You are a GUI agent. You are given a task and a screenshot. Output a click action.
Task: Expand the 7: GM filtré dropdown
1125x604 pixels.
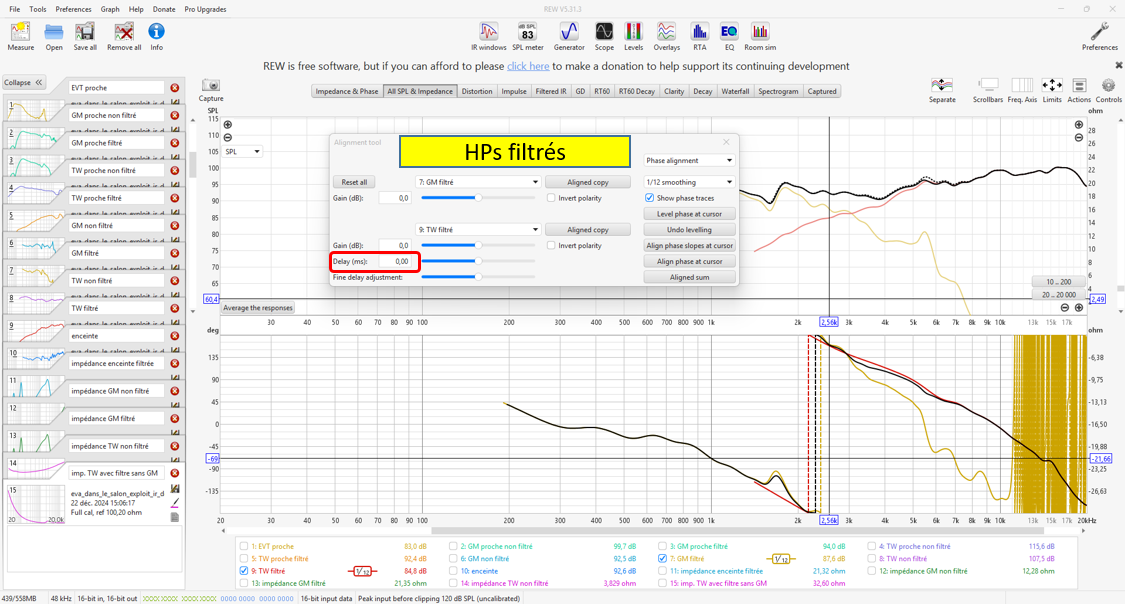(x=477, y=182)
